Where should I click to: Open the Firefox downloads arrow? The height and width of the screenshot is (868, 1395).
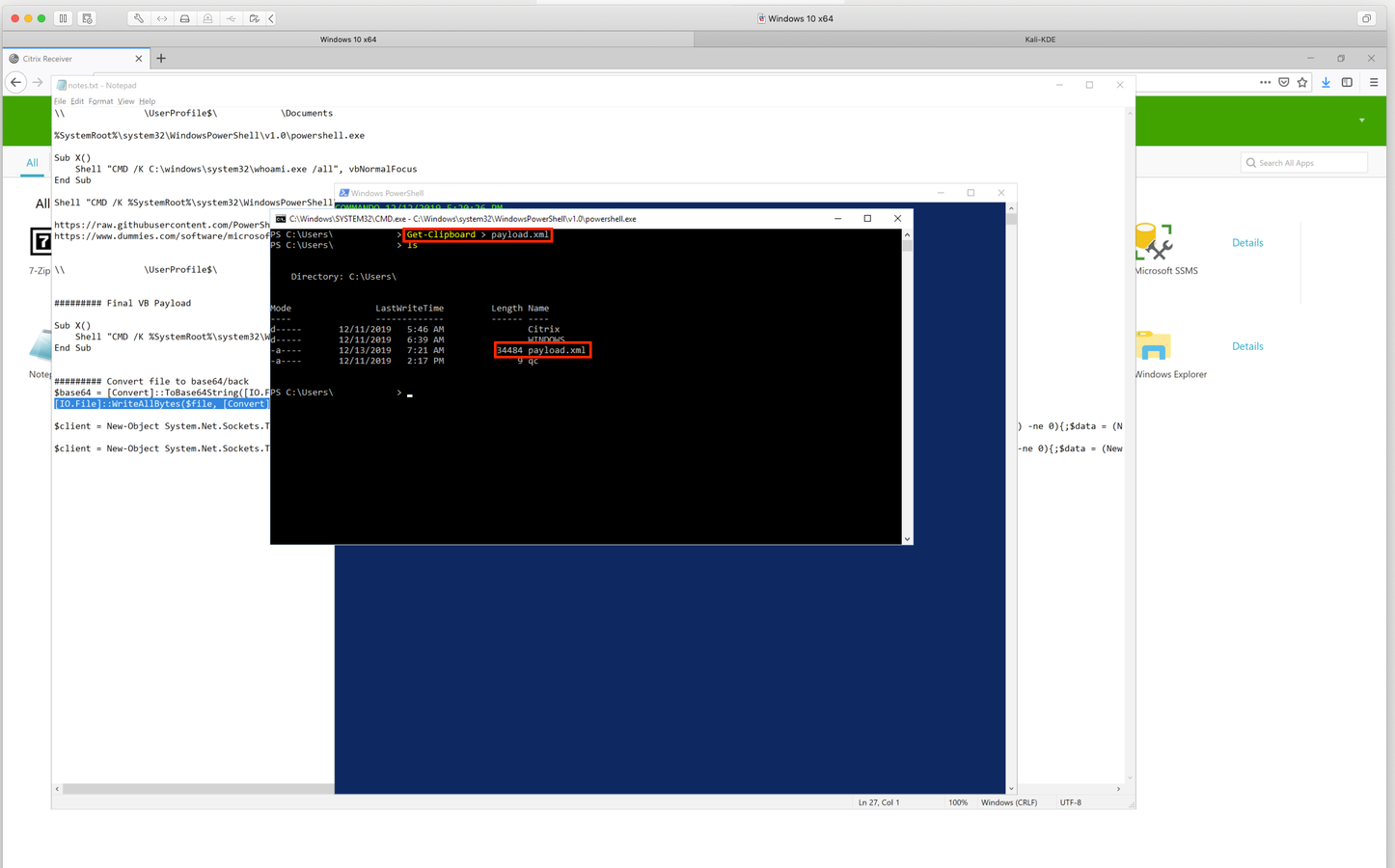[x=1326, y=83]
